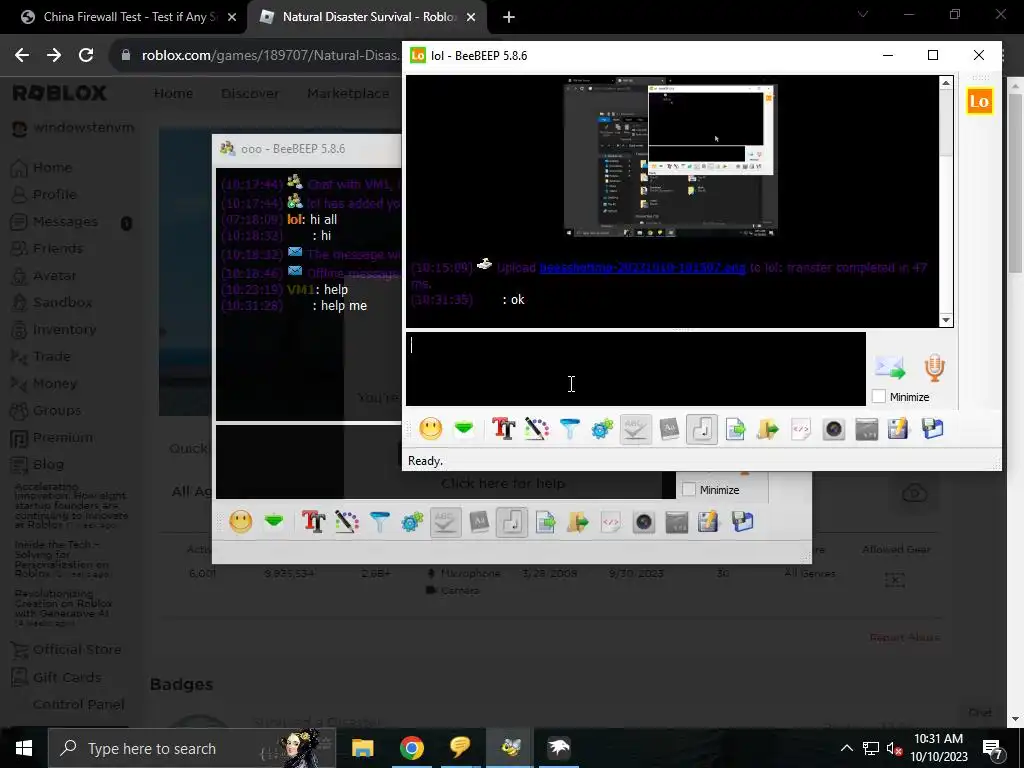1024x768 pixels.
Task: Open Roblox Discover navigation link
Action: point(250,93)
